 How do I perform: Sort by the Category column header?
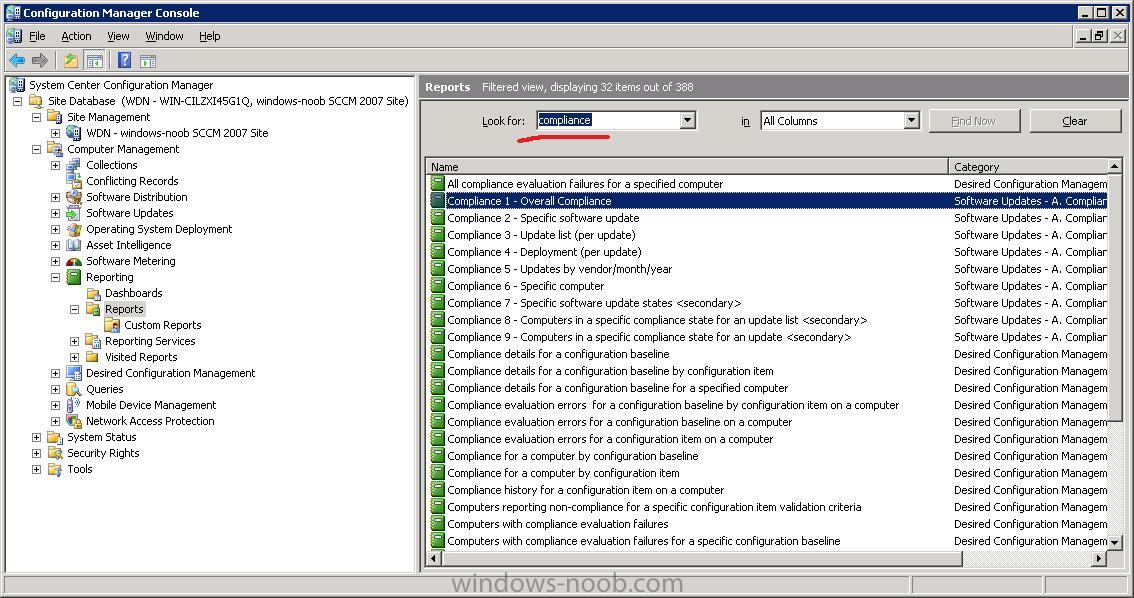1028,166
